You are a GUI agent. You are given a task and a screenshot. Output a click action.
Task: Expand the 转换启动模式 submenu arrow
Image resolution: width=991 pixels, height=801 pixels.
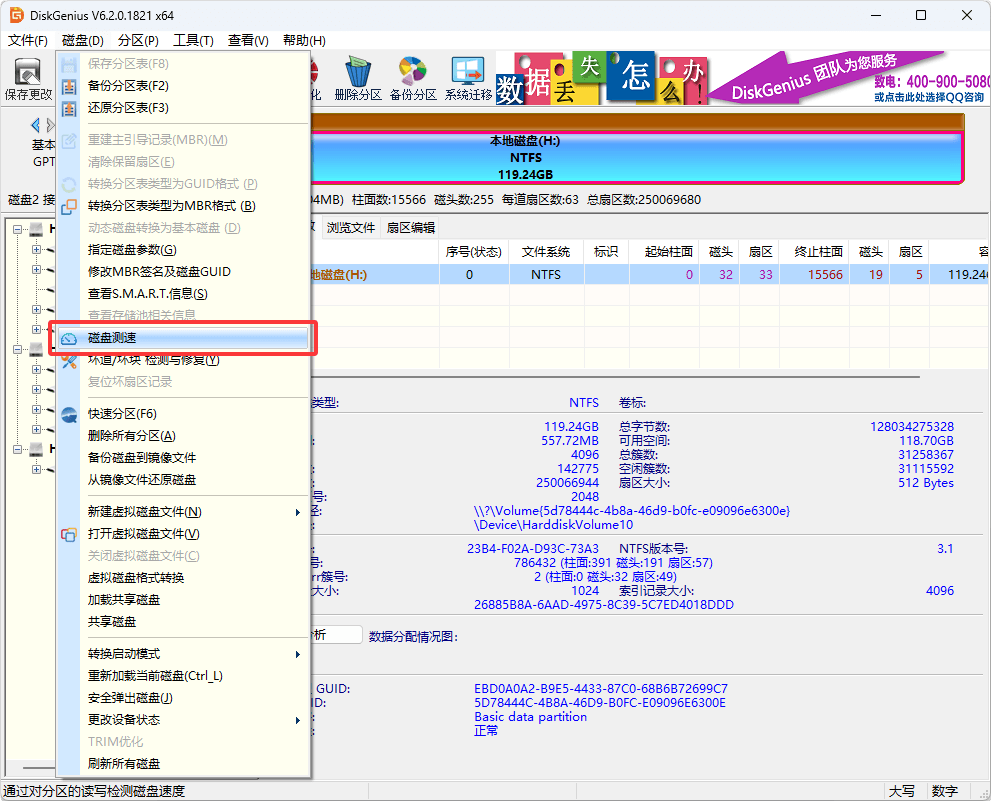pos(298,654)
